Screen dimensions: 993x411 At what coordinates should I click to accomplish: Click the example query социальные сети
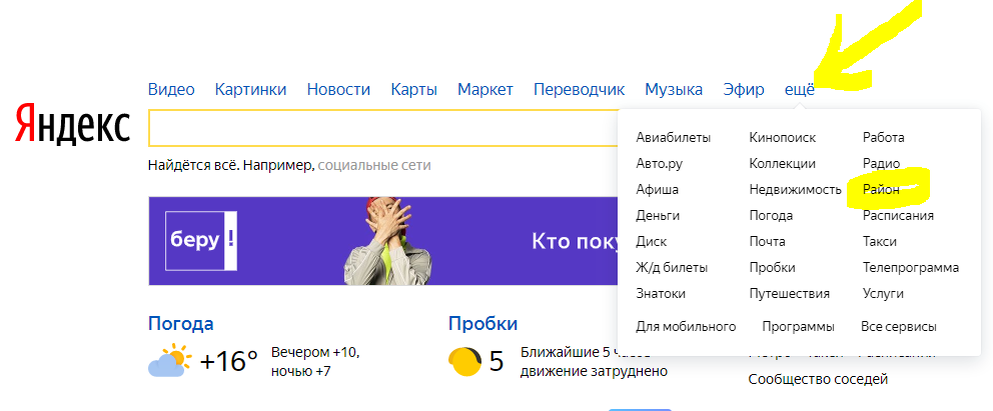pos(374,166)
